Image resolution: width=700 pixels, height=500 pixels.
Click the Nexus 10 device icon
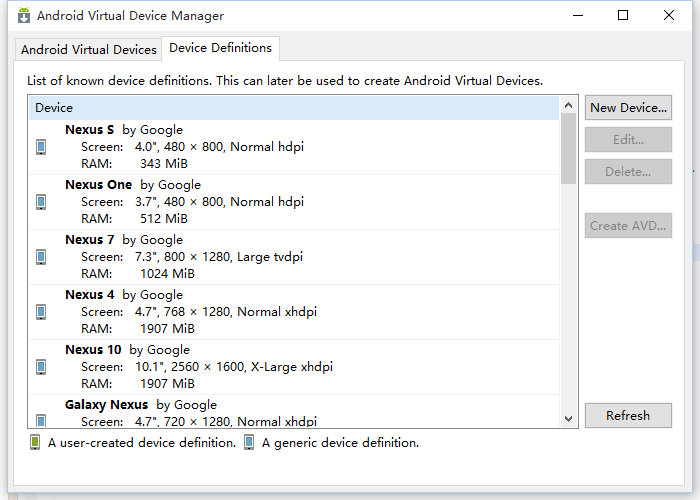(x=41, y=367)
